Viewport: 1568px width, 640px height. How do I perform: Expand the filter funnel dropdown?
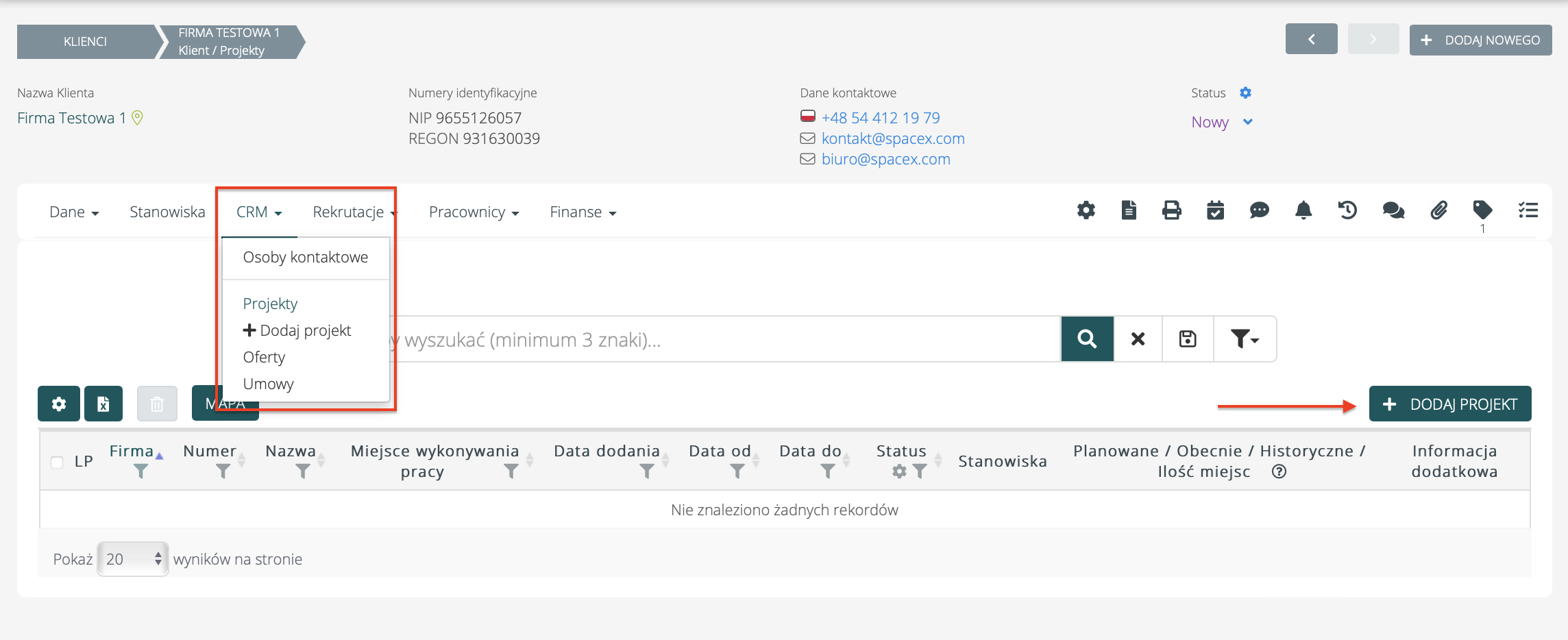click(x=1244, y=339)
